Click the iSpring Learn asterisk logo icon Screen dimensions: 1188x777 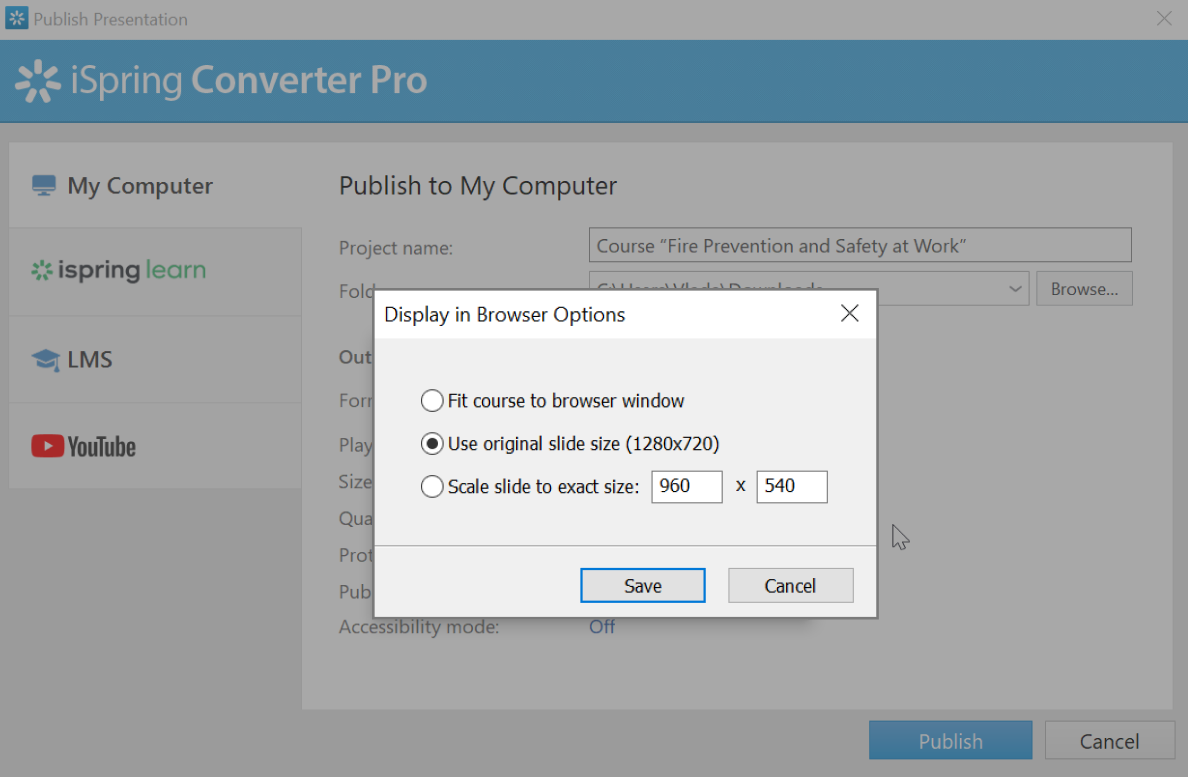(x=42, y=270)
